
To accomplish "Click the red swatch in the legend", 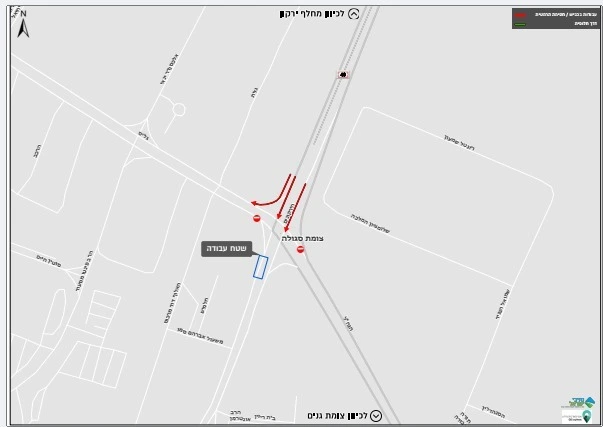I will [520, 15].
